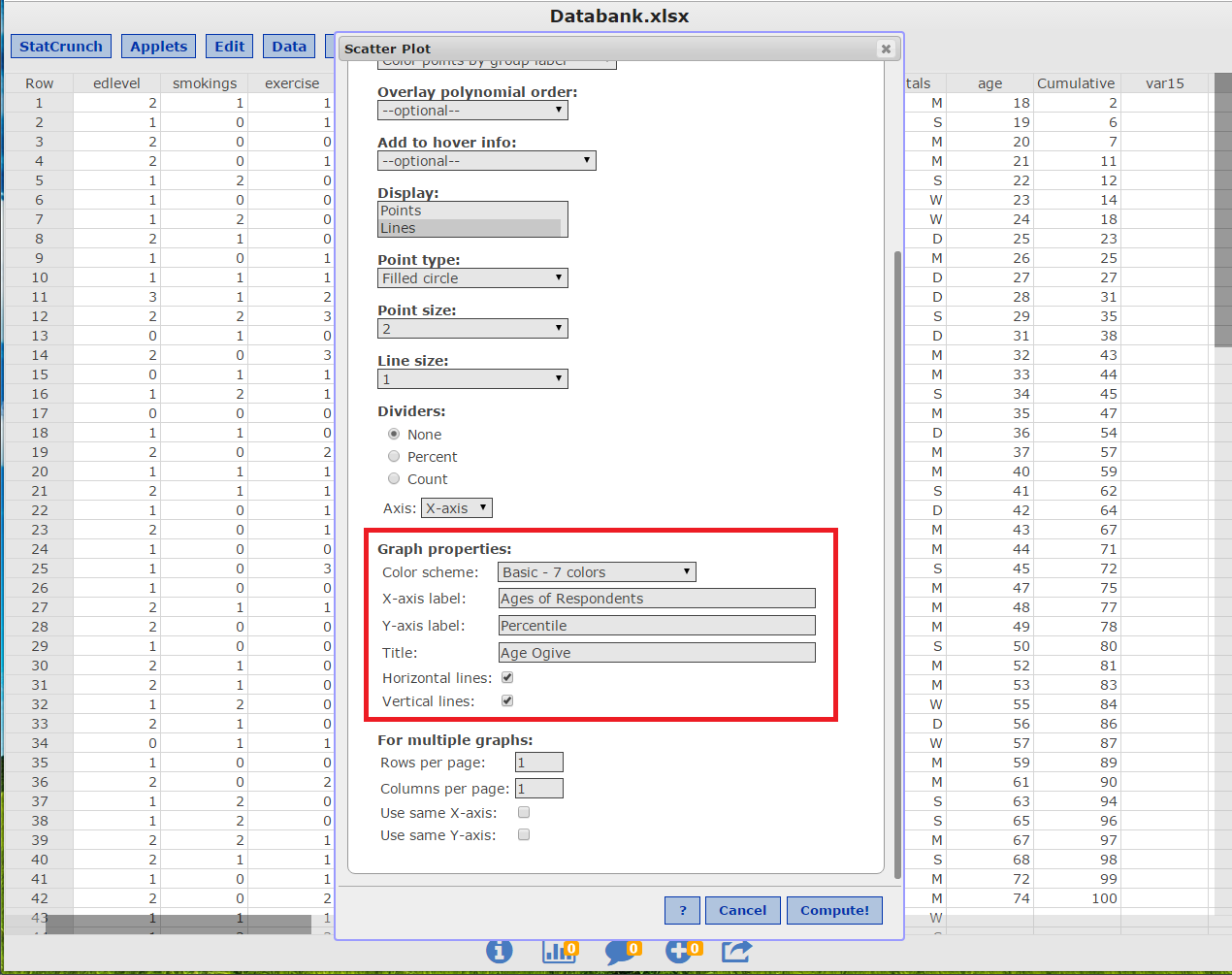1232x975 pixels.
Task: Click the edlevel column header
Action: pyautogui.click(x=116, y=83)
